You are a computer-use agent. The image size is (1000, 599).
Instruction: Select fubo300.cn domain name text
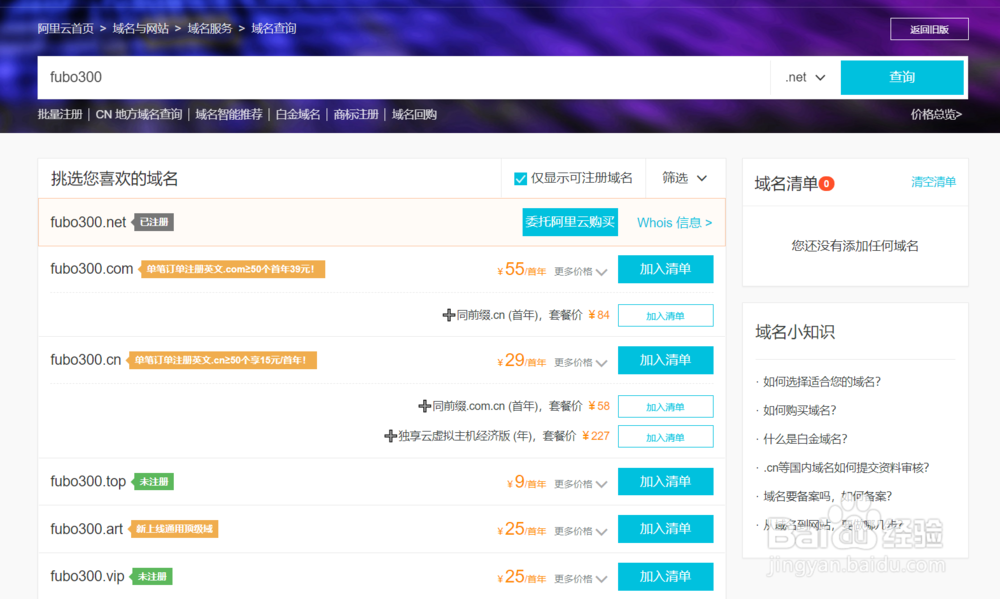tap(85, 360)
